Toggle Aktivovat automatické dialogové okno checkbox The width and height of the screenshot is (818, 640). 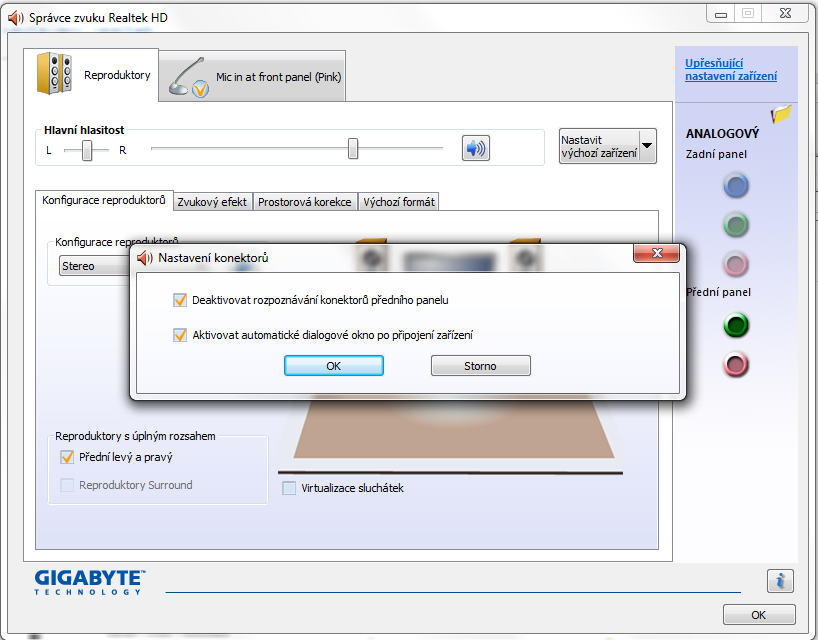click(180, 335)
